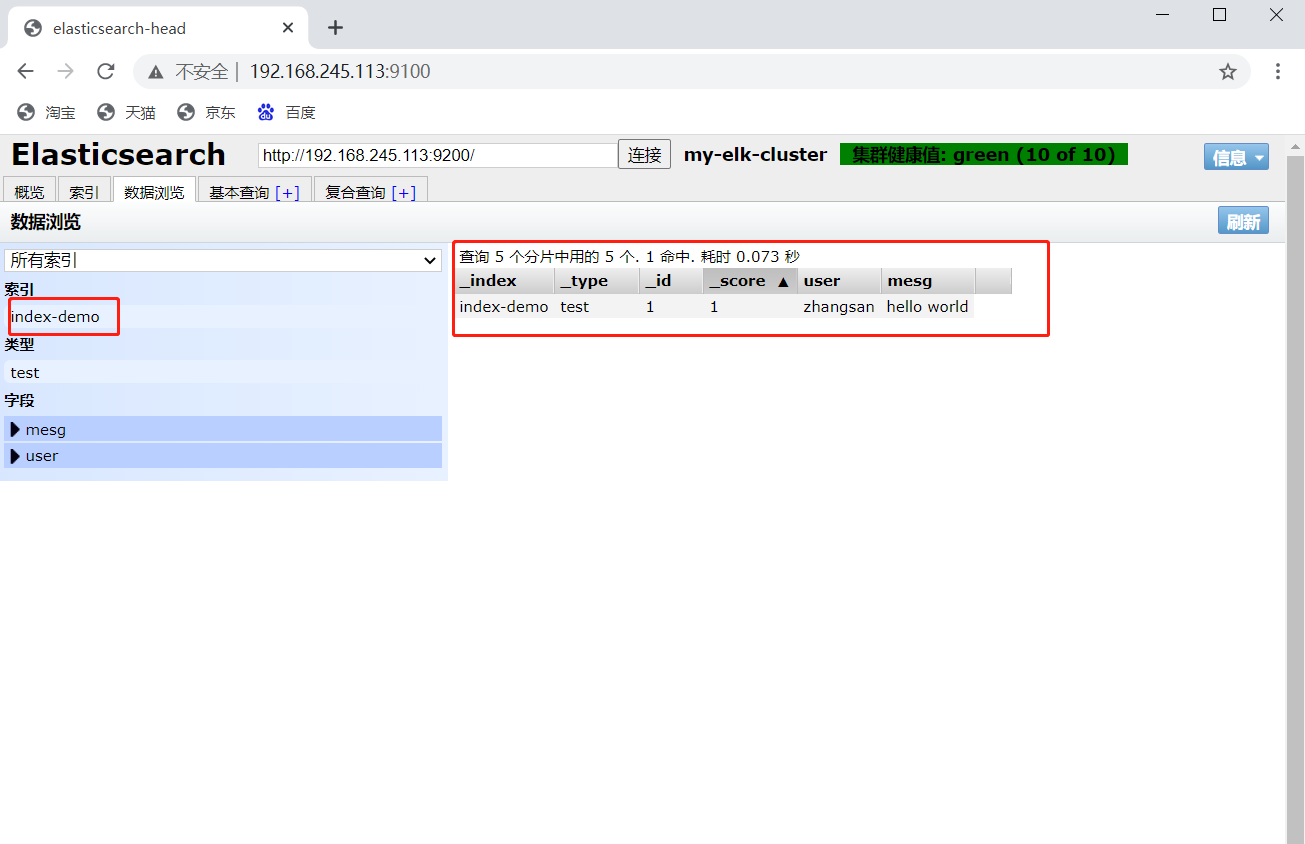Open the 所有索引 dropdown

tap(223, 260)
